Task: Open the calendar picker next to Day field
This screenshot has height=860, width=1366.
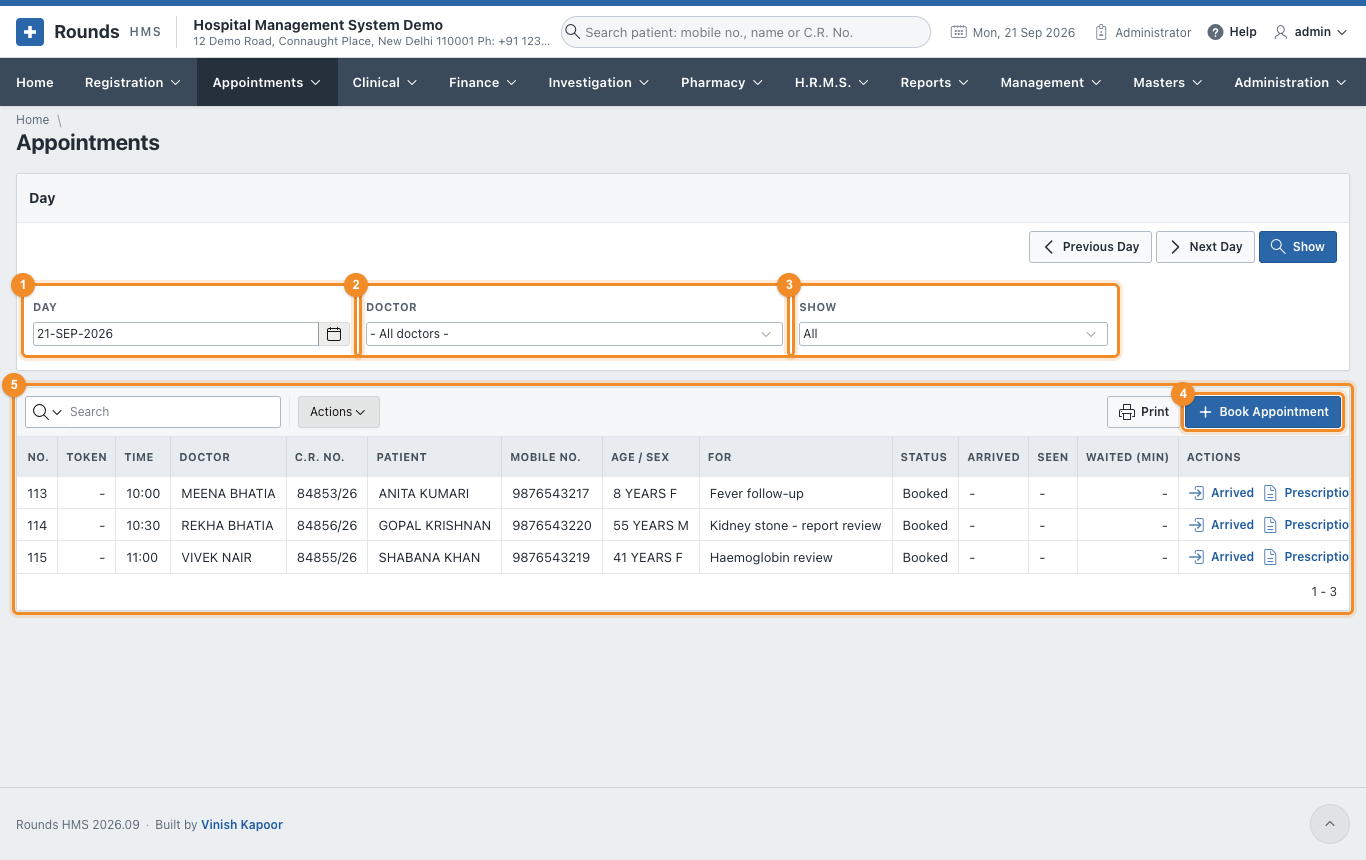Action: (x=334, y=334)
